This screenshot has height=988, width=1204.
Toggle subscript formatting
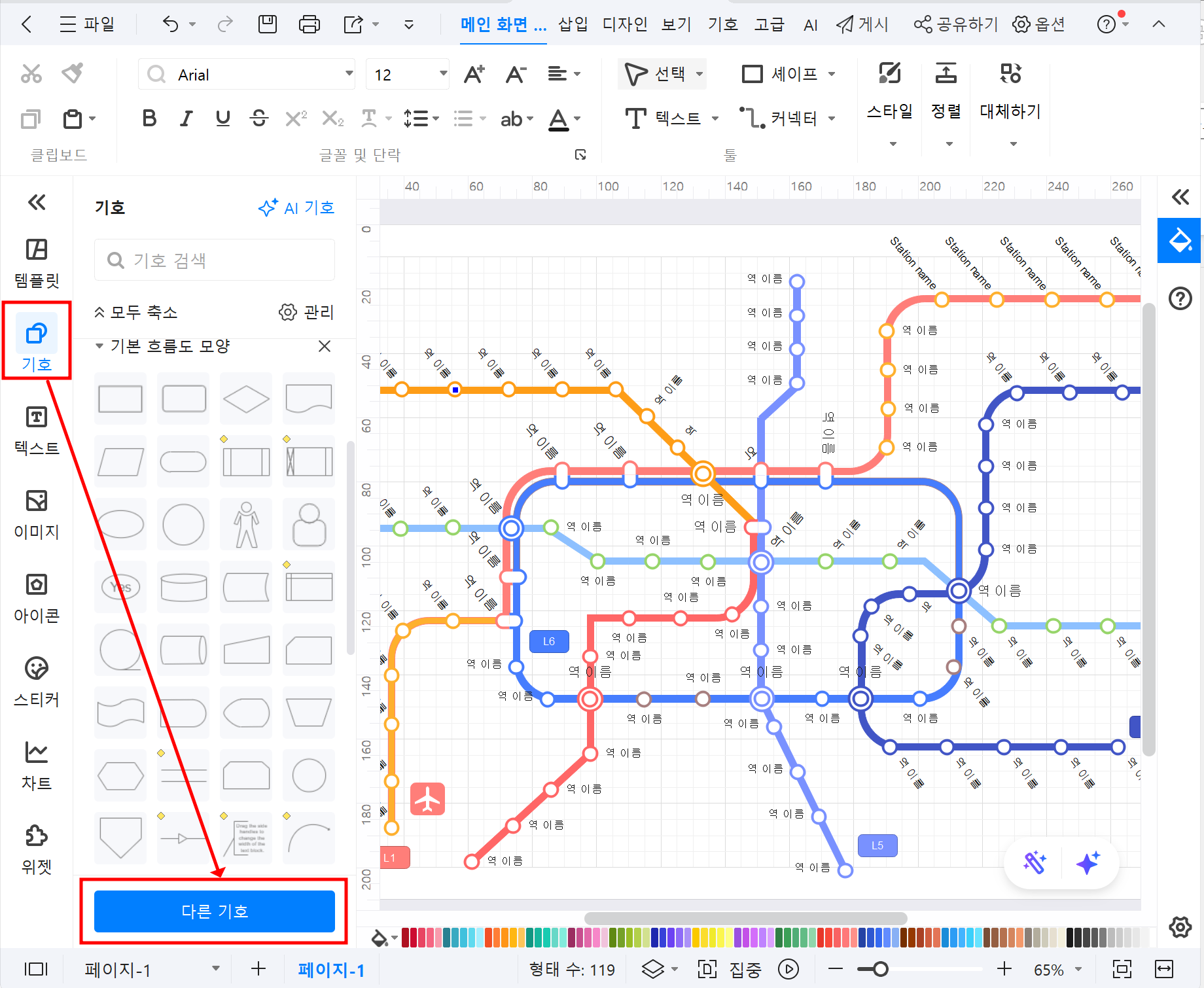pyautogui.click(x=332, y=118)
